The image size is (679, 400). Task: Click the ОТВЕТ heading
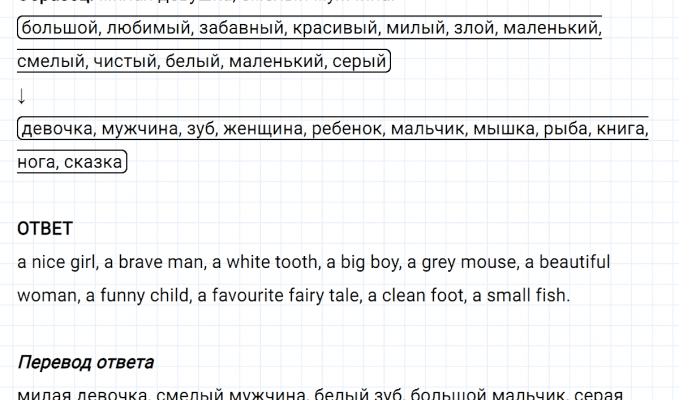click(x=45, y=229)
